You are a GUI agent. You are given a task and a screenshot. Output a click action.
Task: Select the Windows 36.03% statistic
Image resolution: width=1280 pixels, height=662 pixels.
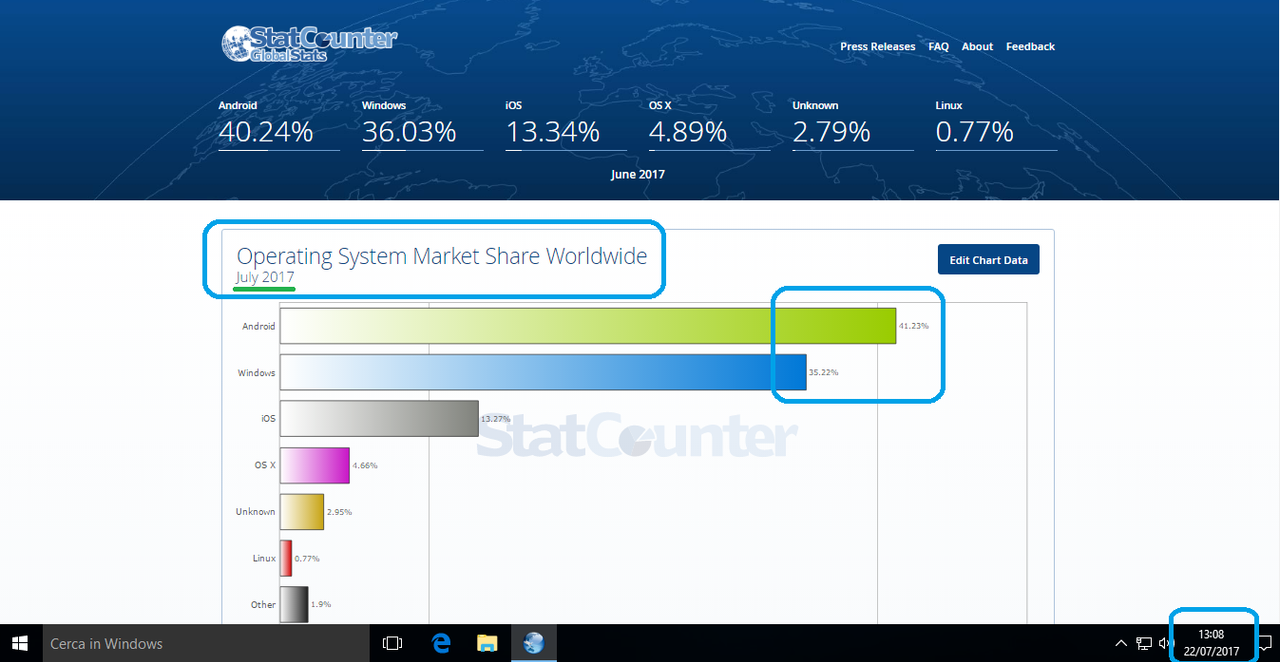pos(422,124)
